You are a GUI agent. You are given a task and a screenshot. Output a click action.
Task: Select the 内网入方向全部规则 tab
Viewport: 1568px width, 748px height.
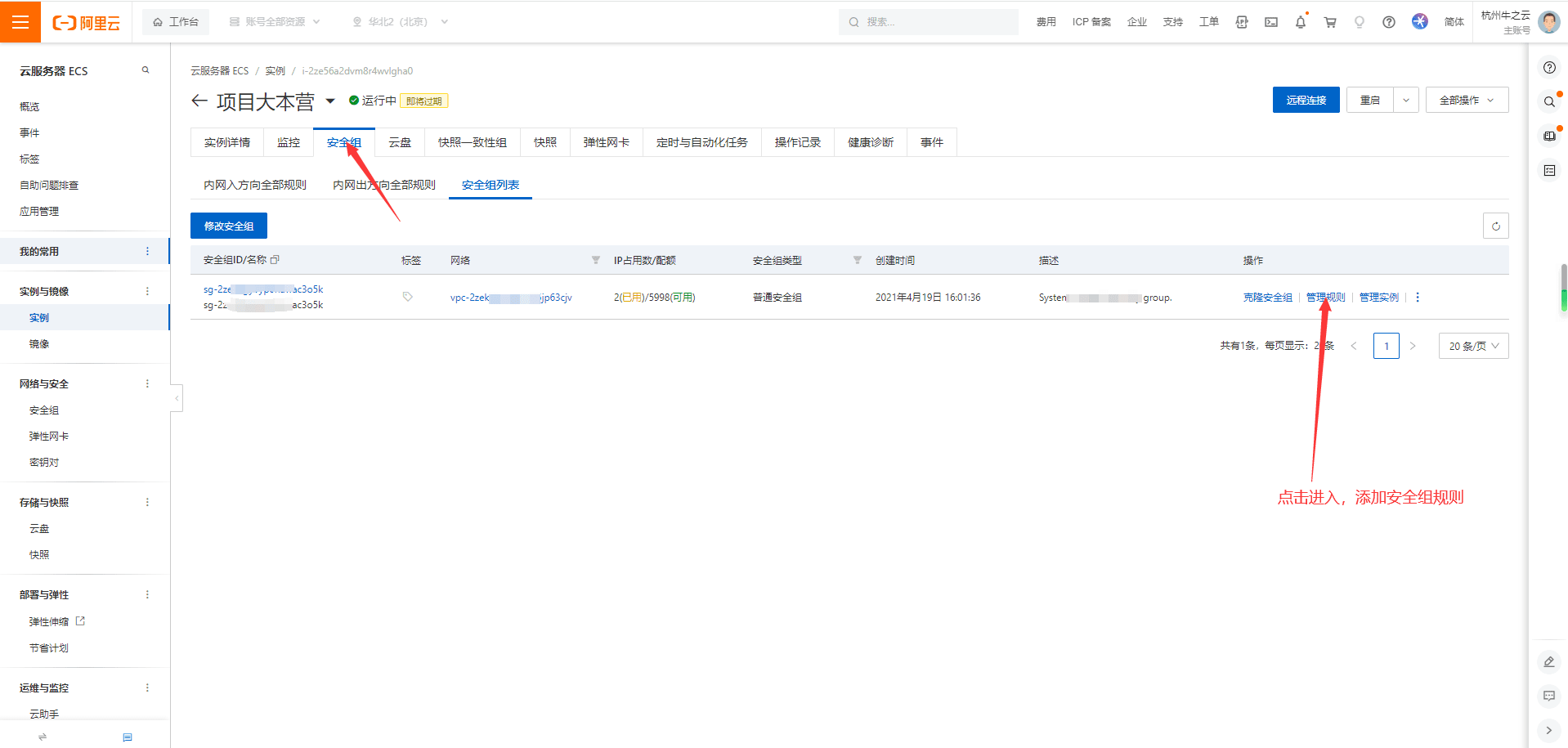click(x=255, y=185)
